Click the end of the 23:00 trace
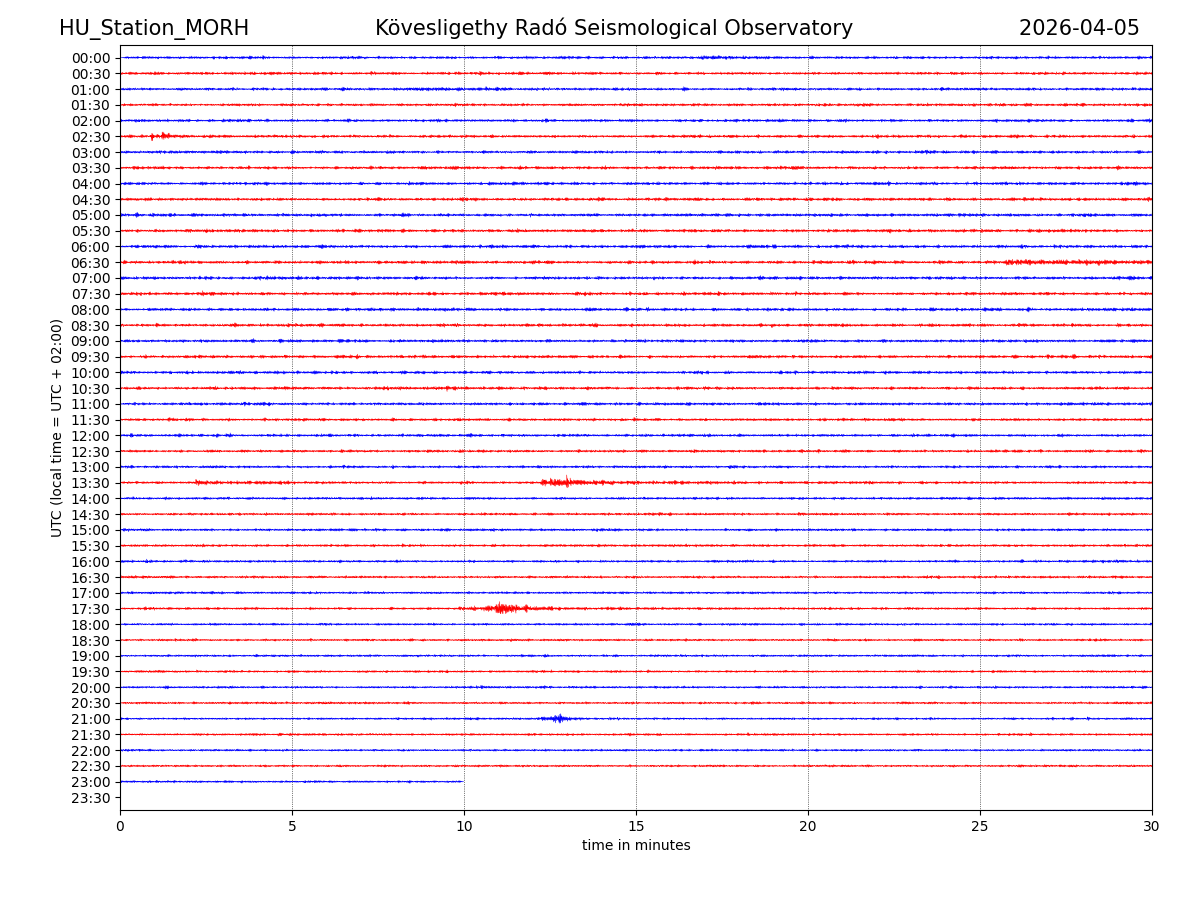 click(x=462, y=781)
